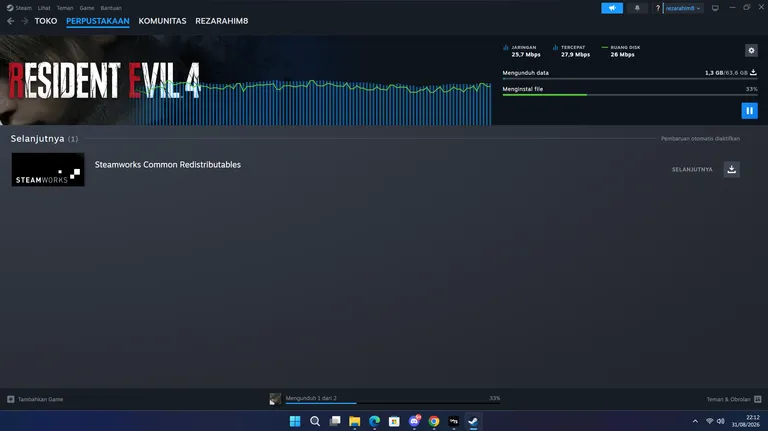This screenshot has height=431, width=768.
Task: Open the Windows Start menu
Action: click(x=295, y=421)
